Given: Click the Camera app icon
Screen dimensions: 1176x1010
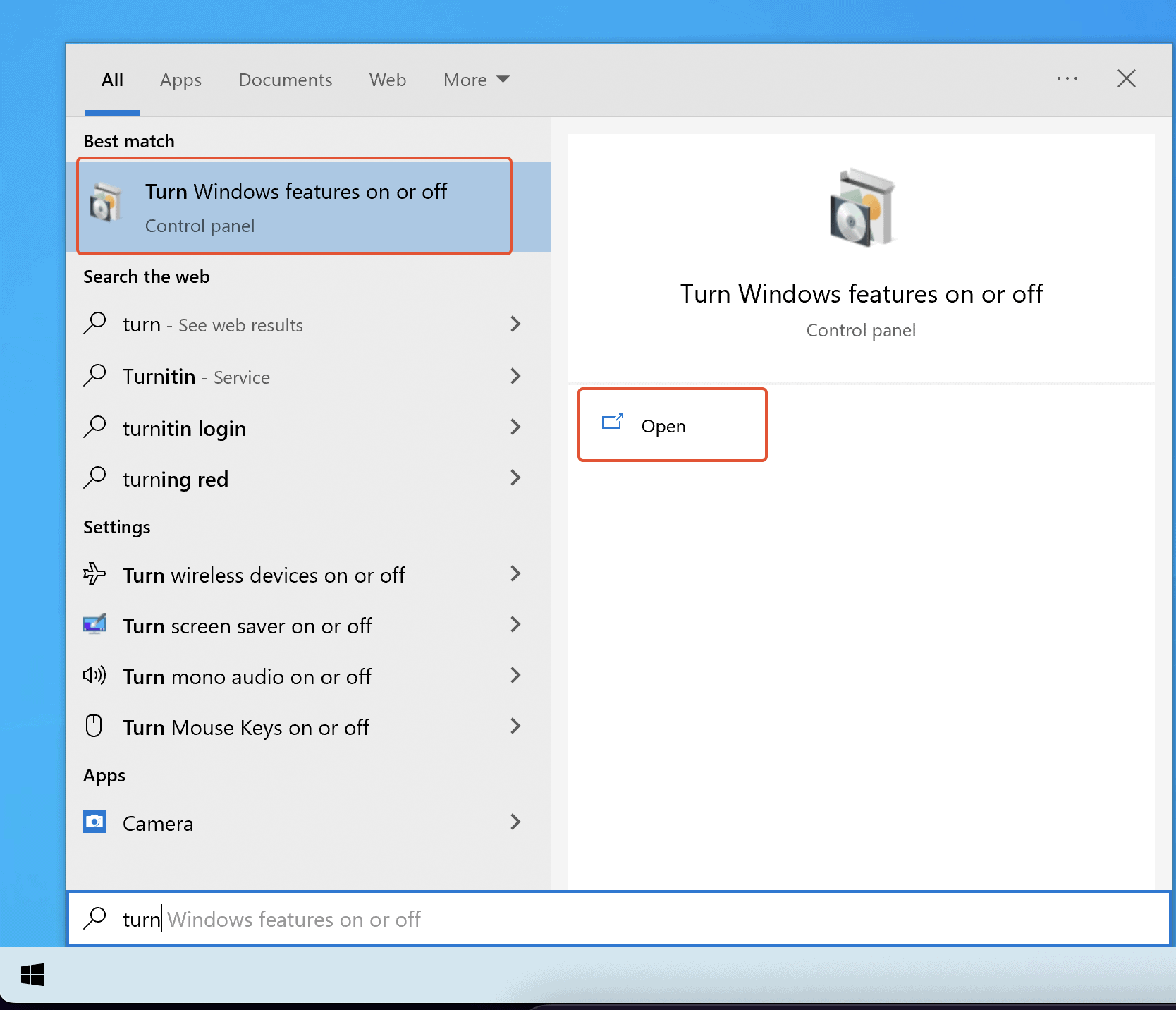Looking at the screenshot, I should 94,822.
